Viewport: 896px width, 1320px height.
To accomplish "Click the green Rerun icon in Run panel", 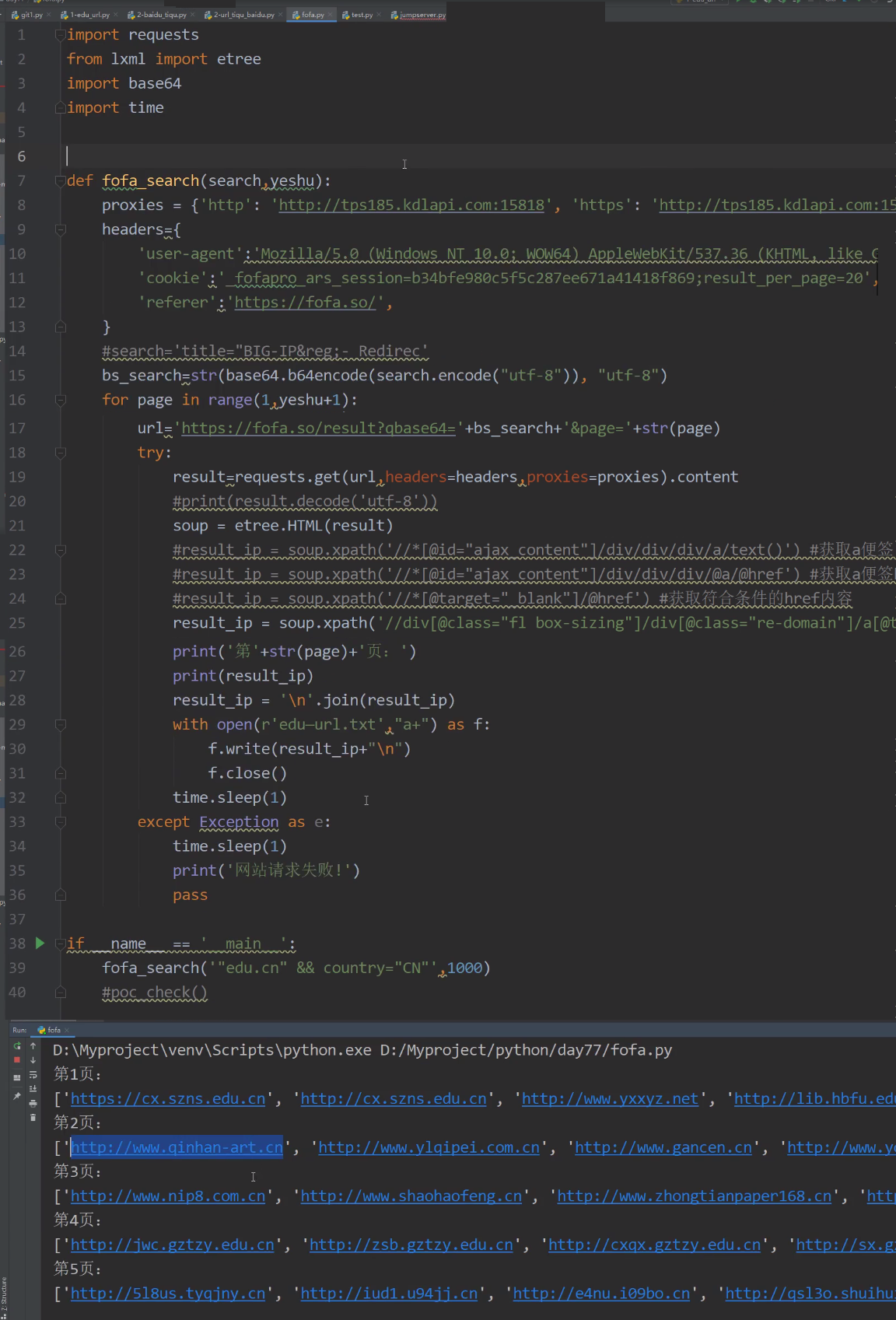I will (17, 1046).
